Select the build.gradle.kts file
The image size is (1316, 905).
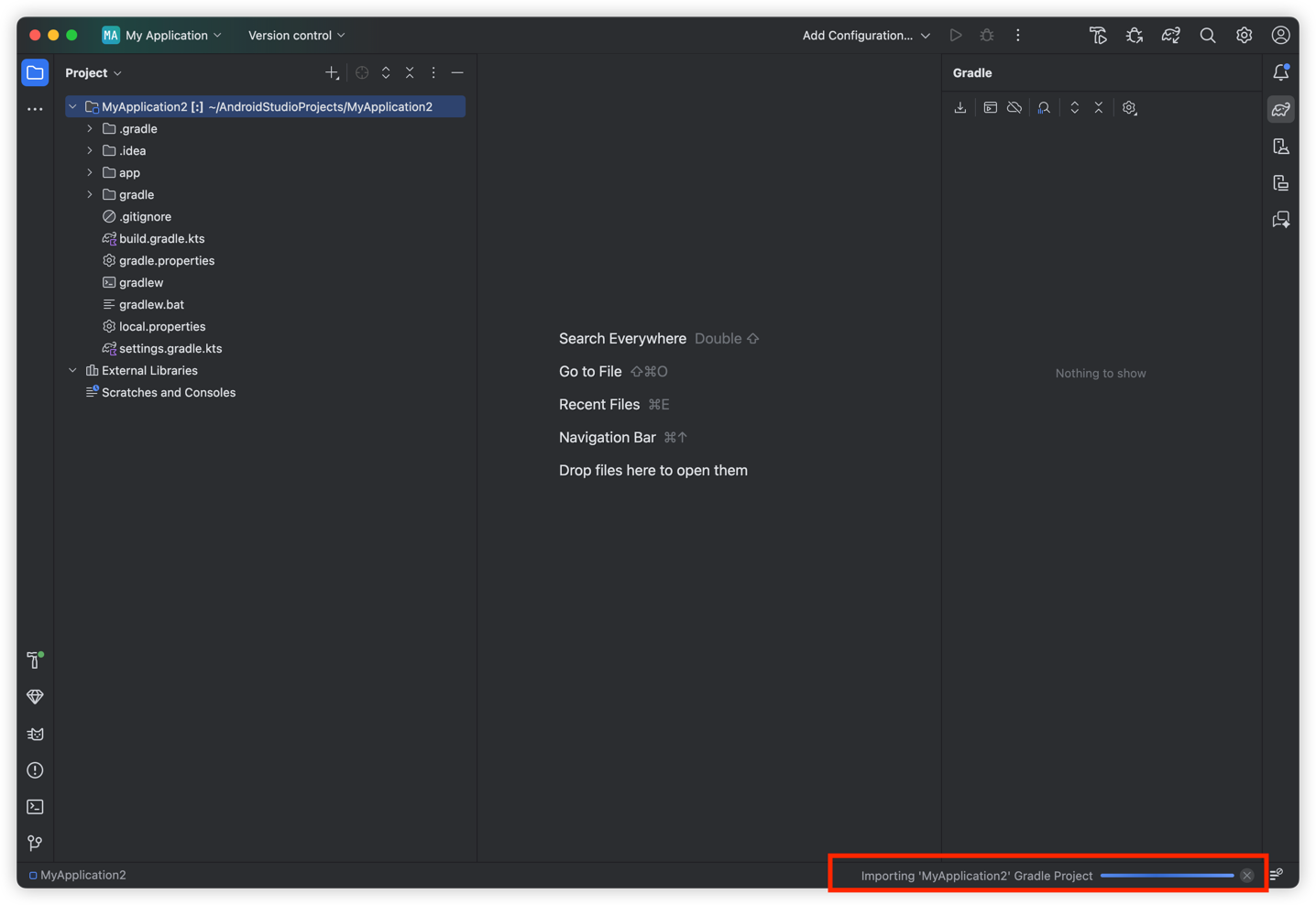coord(161,239)
